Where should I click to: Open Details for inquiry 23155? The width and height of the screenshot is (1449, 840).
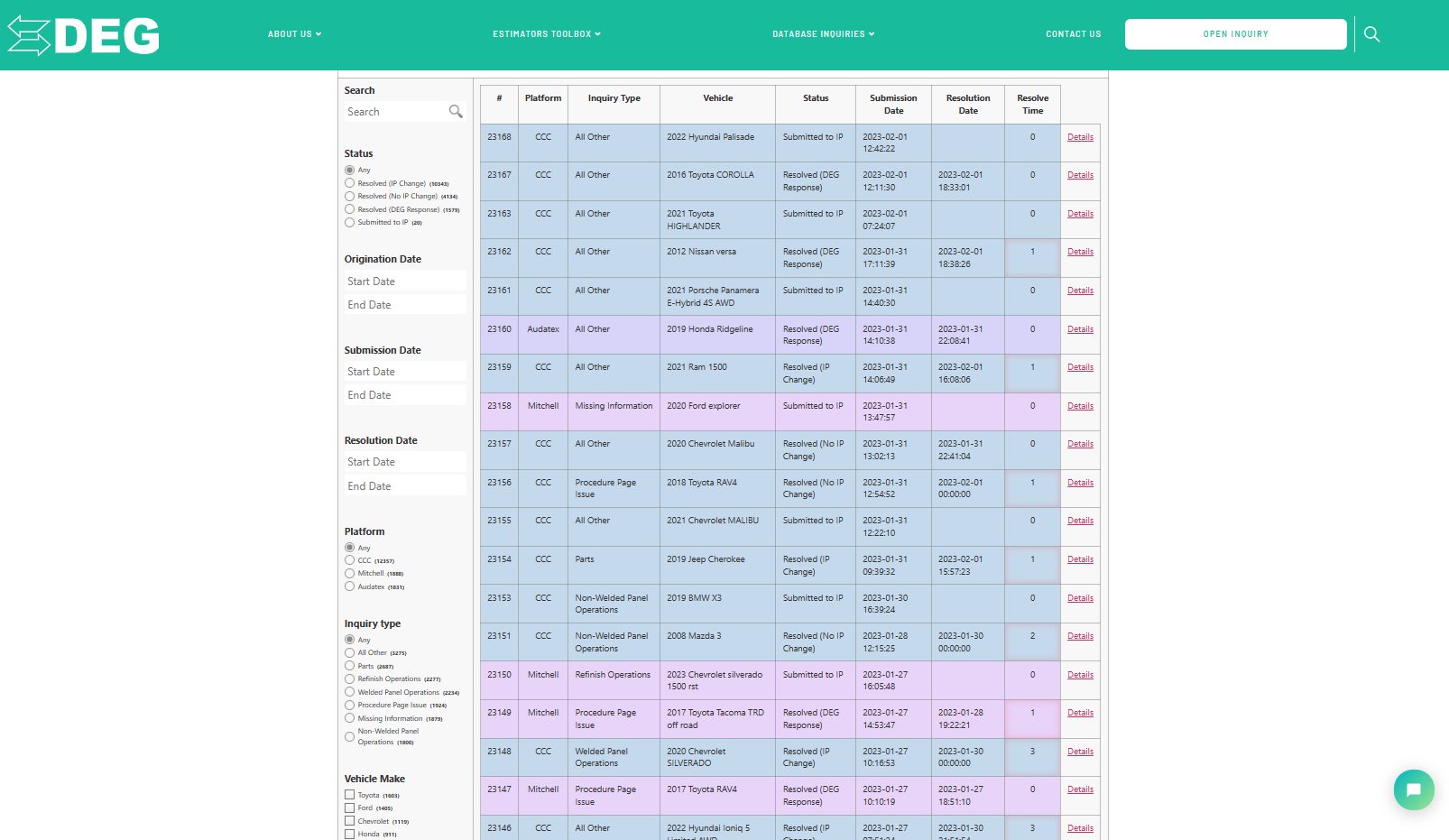pyautogui.click(x=1080, y=521)
